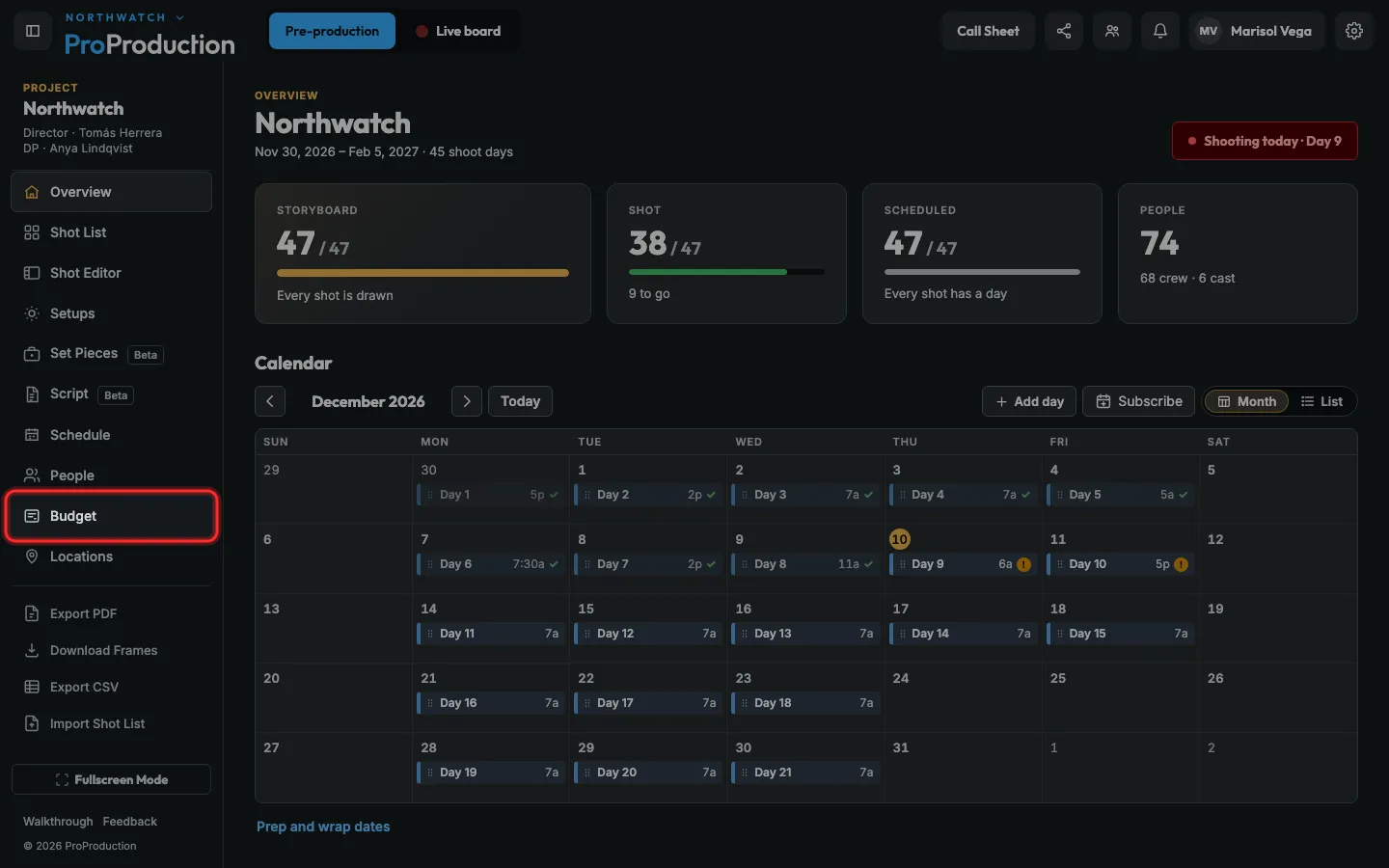
Task: Open the Day 13 calendar event
Action: tap(804, 634)
